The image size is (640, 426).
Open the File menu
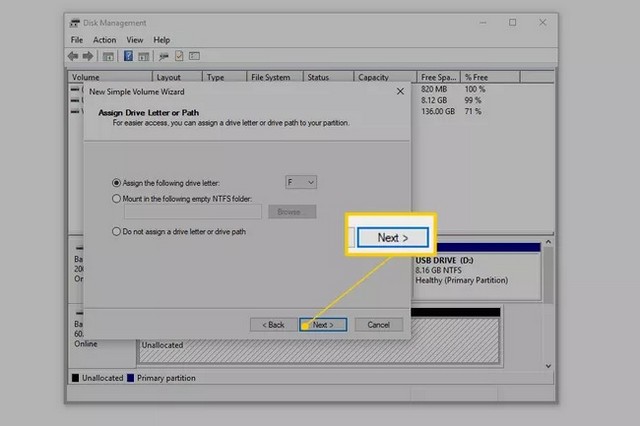coord(77,40)
